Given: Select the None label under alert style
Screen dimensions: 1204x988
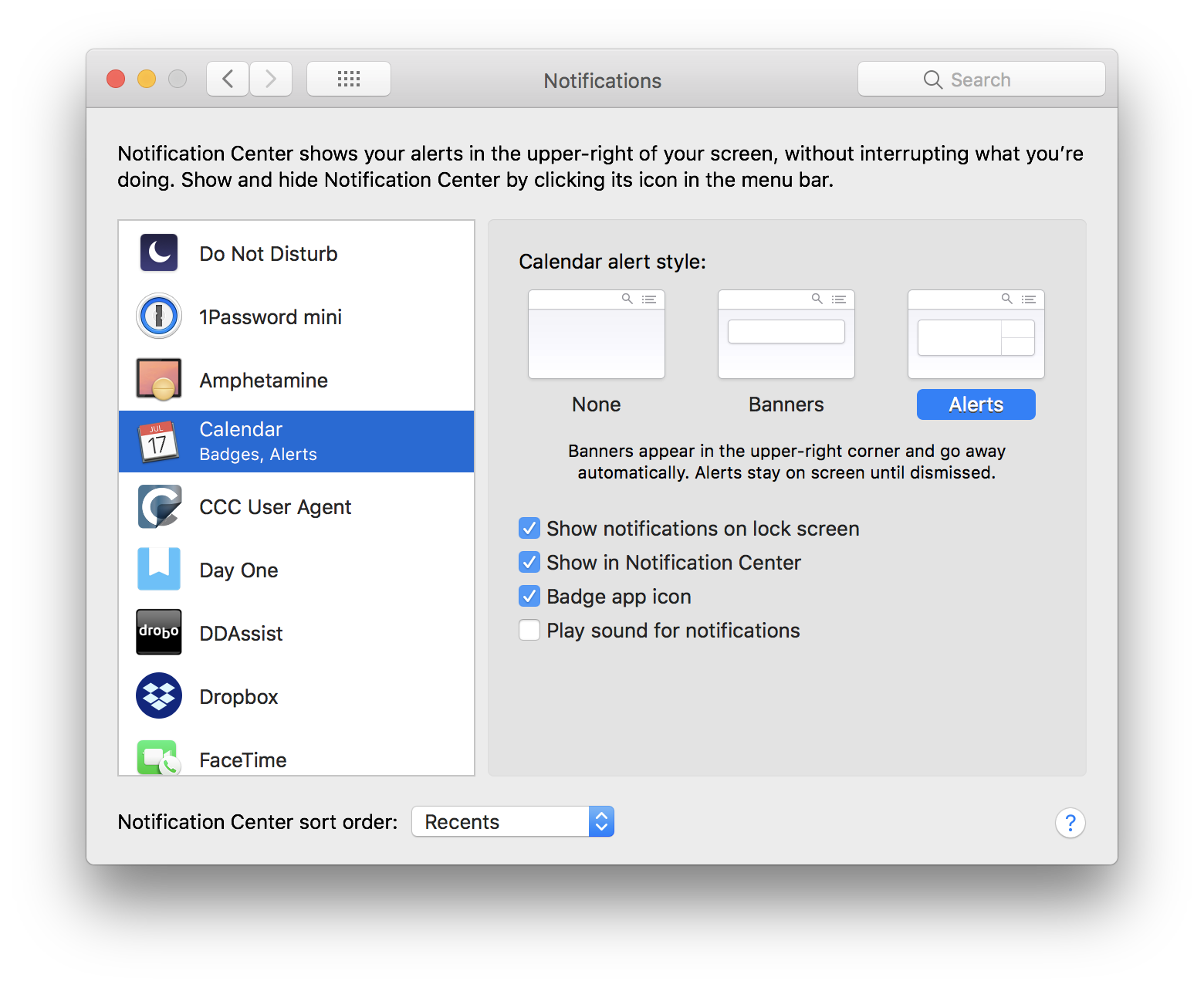Looking at the screenshot, I should [597, 404].
